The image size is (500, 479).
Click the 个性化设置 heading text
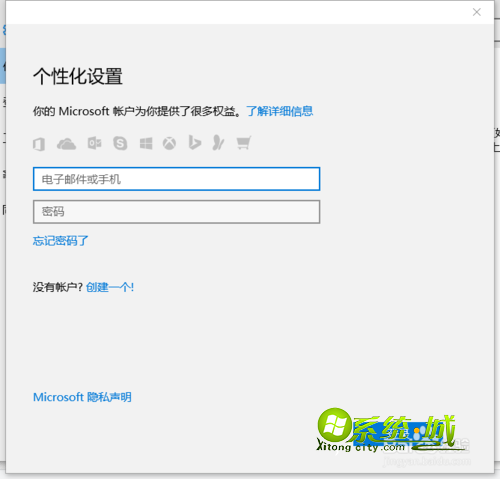pos(78,76)
